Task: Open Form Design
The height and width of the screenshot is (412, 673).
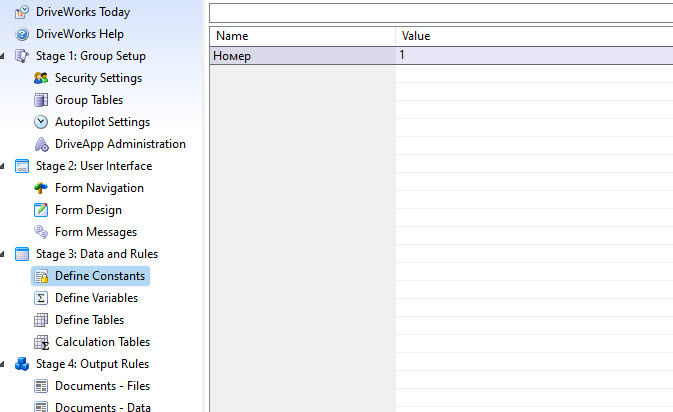Action: (x=88, y=210)
